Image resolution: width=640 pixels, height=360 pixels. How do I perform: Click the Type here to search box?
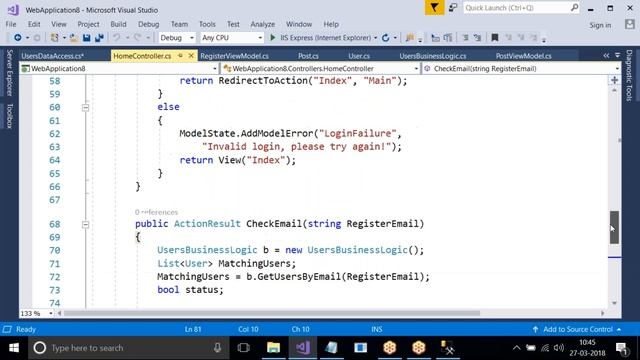[128, 348]
